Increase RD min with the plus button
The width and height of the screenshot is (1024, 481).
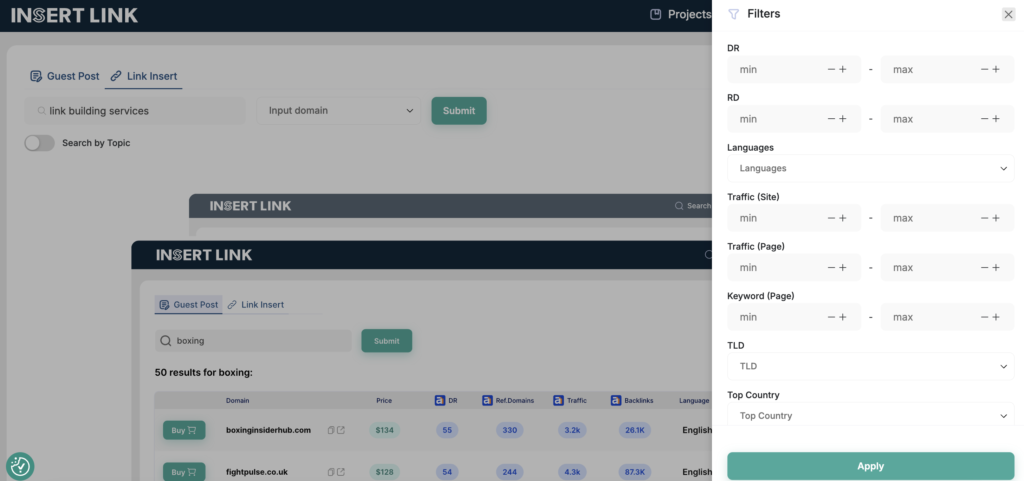pos(842,119)
